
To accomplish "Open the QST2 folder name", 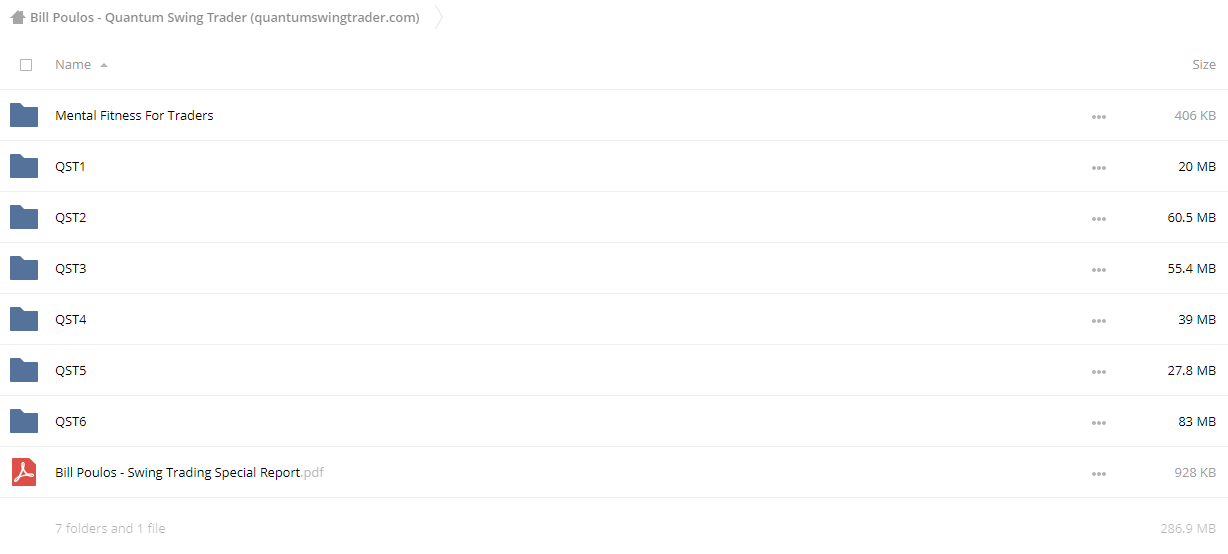I will 71,217.
